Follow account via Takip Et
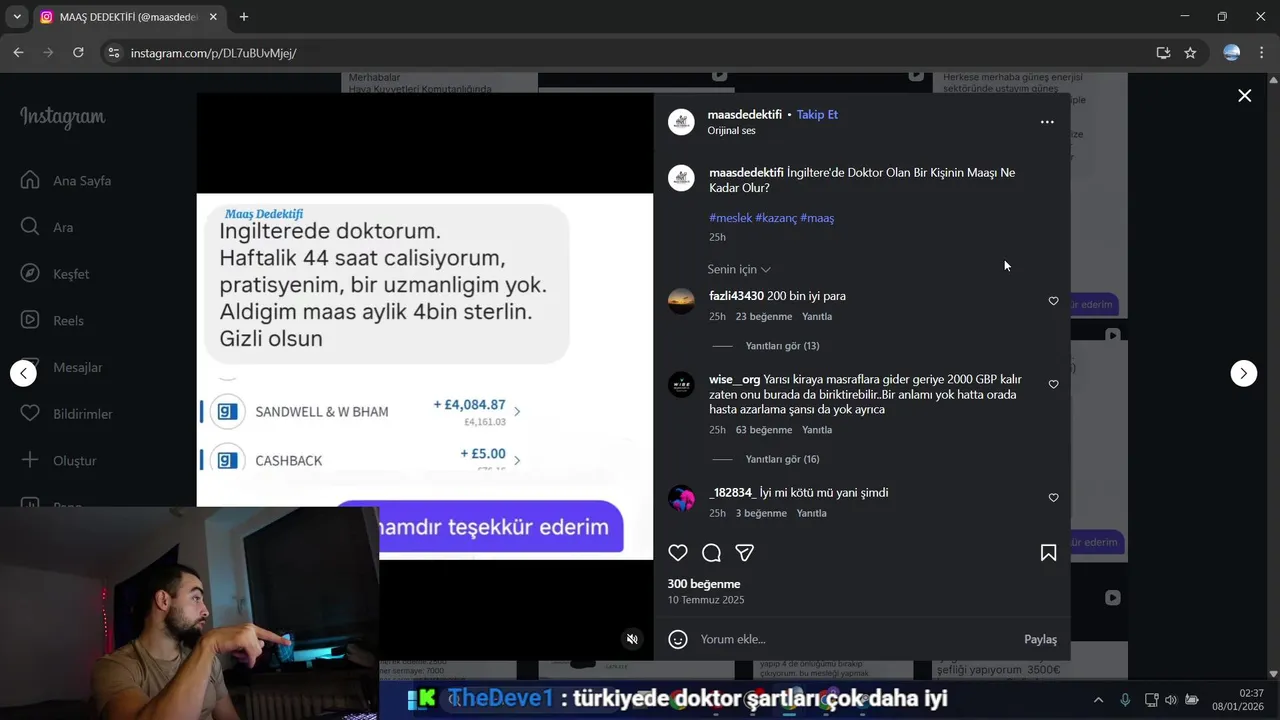The height and width of the screenshot is (720, 1280). (x=817, y=115)
